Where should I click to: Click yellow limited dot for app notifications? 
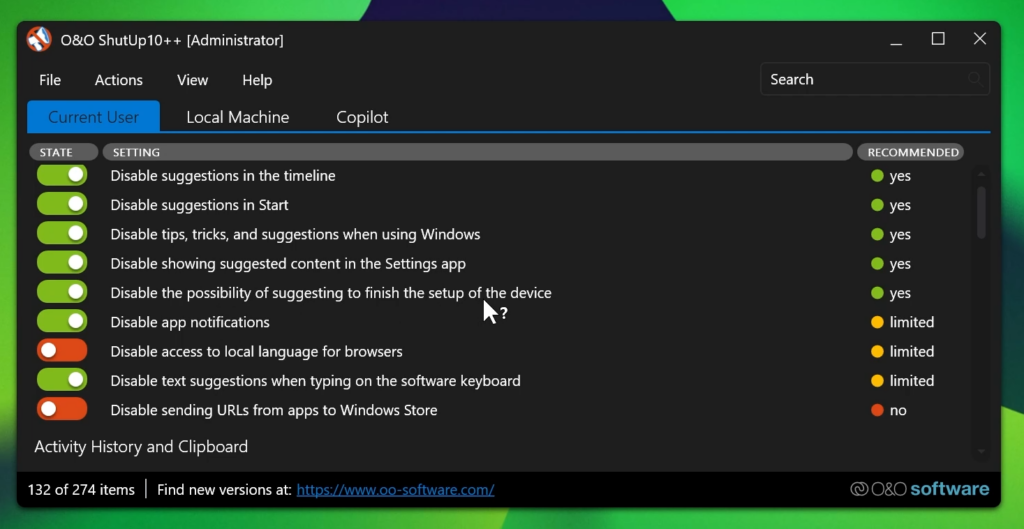pyautogui.click(x=877, y=322)
